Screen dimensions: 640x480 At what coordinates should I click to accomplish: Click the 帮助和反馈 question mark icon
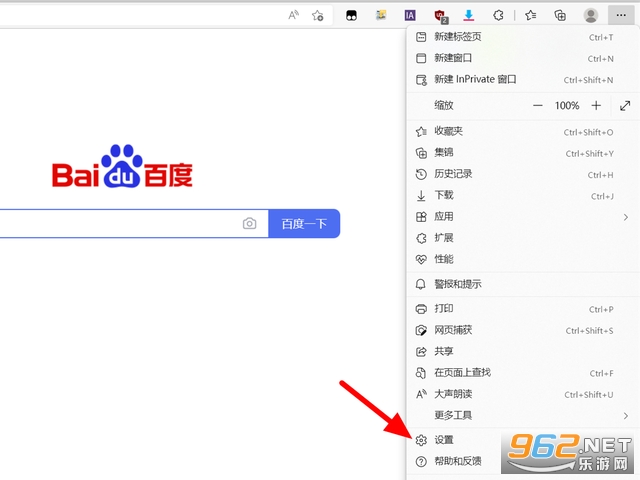pyautogui.click(x=421, y=461)
